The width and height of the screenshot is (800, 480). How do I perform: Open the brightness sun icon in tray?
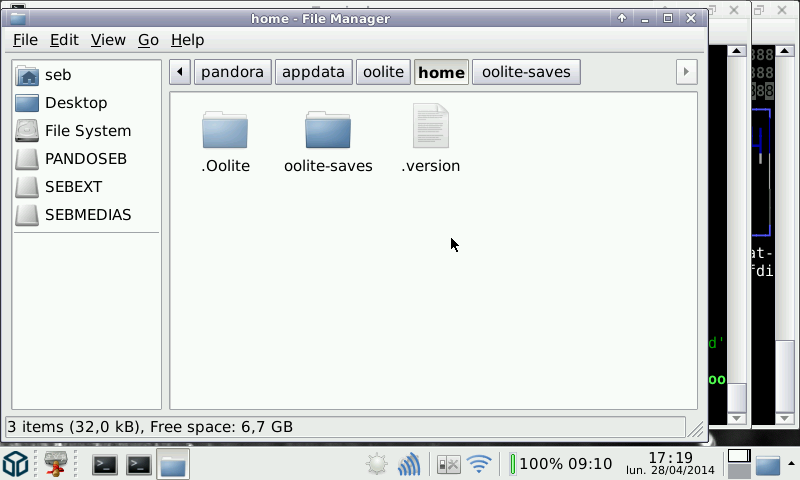(x=377, y=464)
